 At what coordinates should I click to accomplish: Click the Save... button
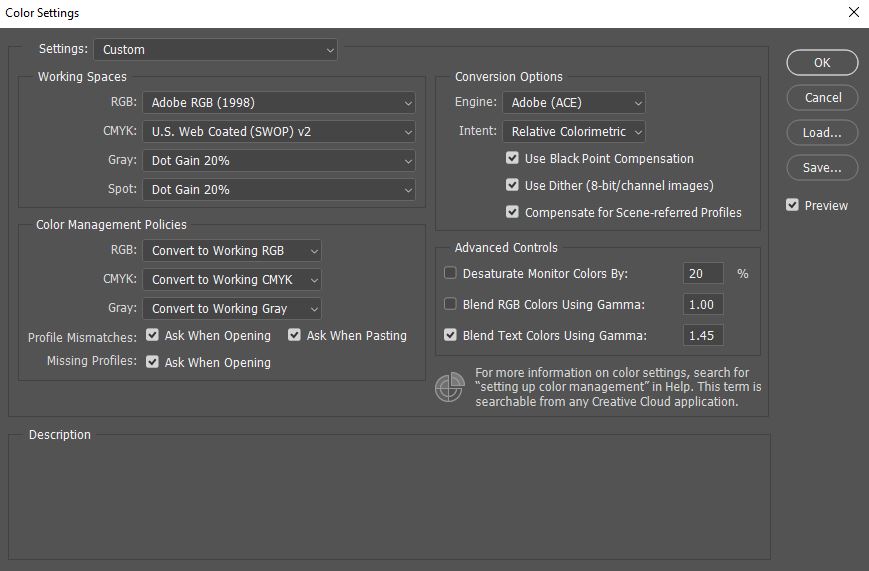coord(822,167)
